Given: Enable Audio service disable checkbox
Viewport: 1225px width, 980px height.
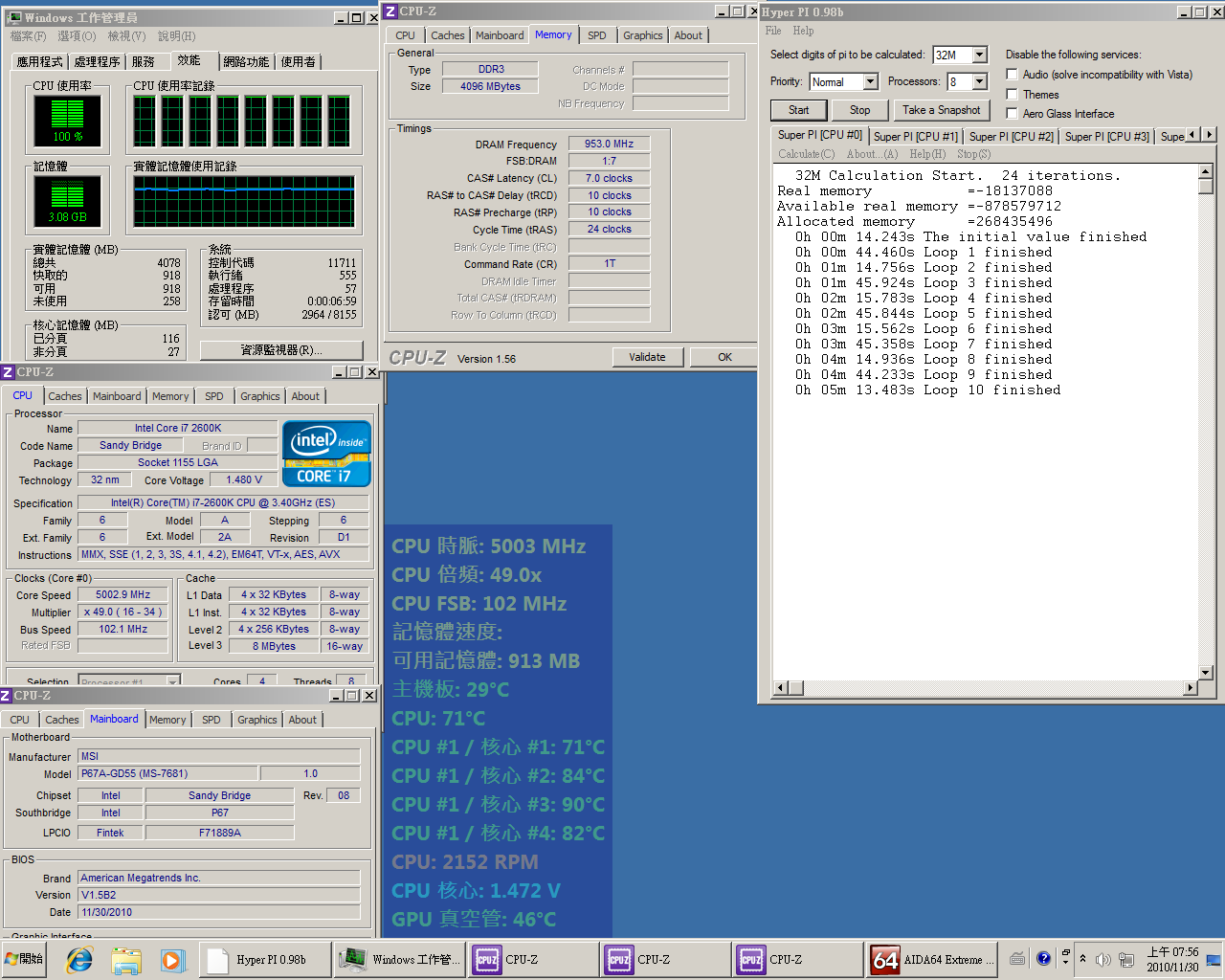Looking at the screenshot, I should [x=1012, y=75].
